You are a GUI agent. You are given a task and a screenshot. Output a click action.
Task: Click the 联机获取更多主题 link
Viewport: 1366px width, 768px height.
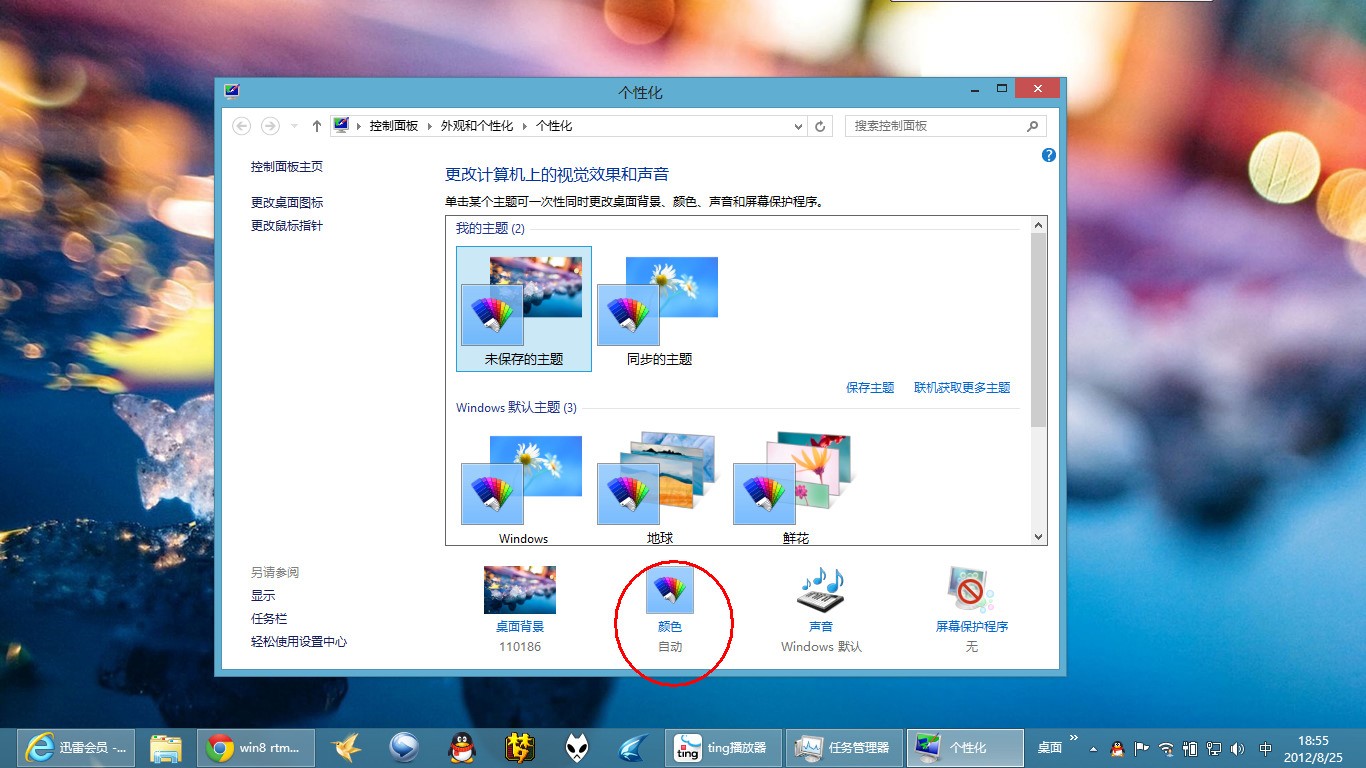962,388
